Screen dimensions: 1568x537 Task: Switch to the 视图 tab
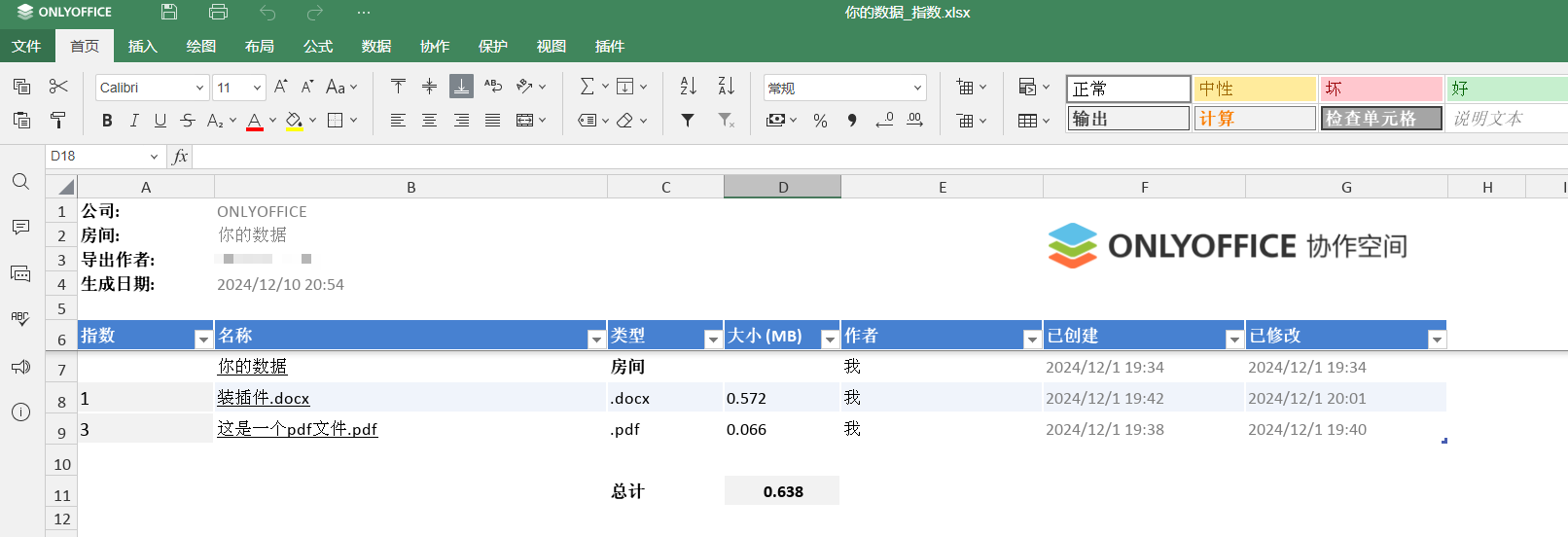(x=552, y=46)
